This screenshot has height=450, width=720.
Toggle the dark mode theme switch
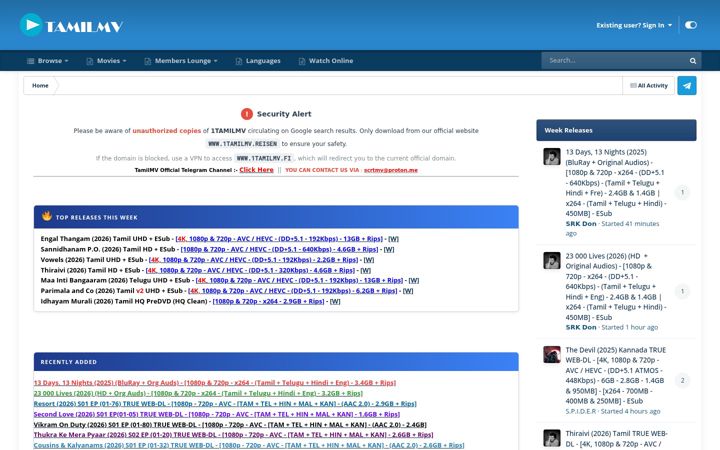coord(691,25)
